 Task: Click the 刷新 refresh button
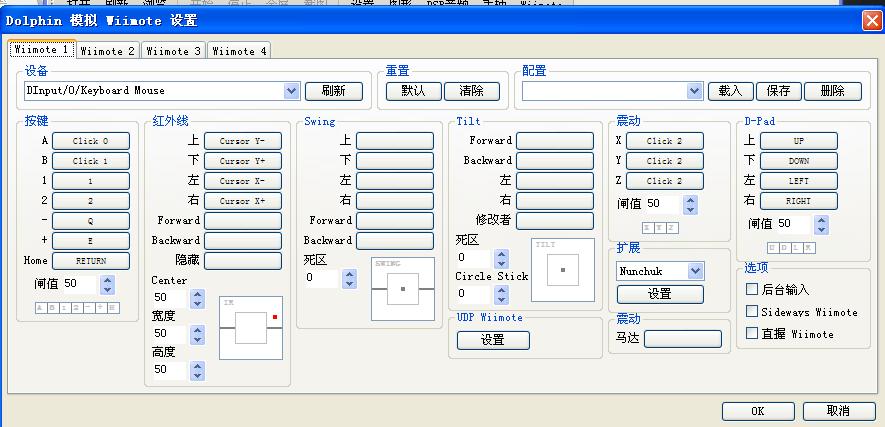(x=334, y=91)
